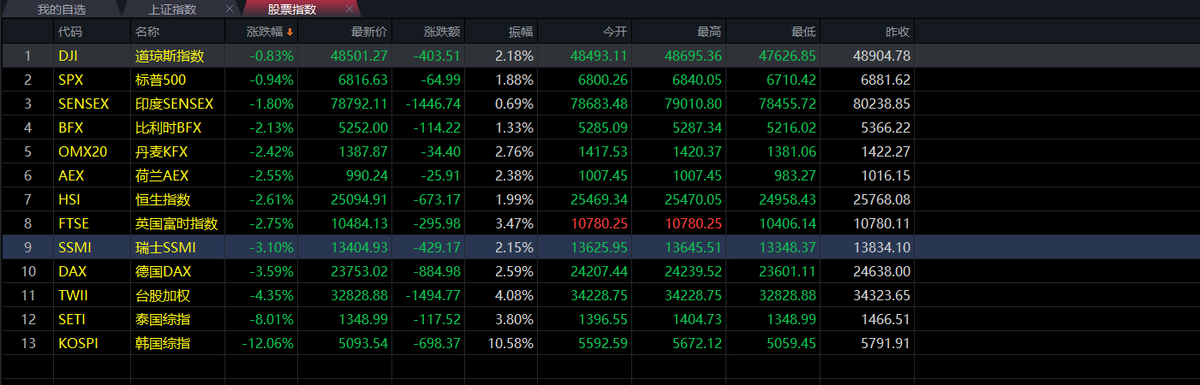Click the previous close 13834.10

coord(882,247)
